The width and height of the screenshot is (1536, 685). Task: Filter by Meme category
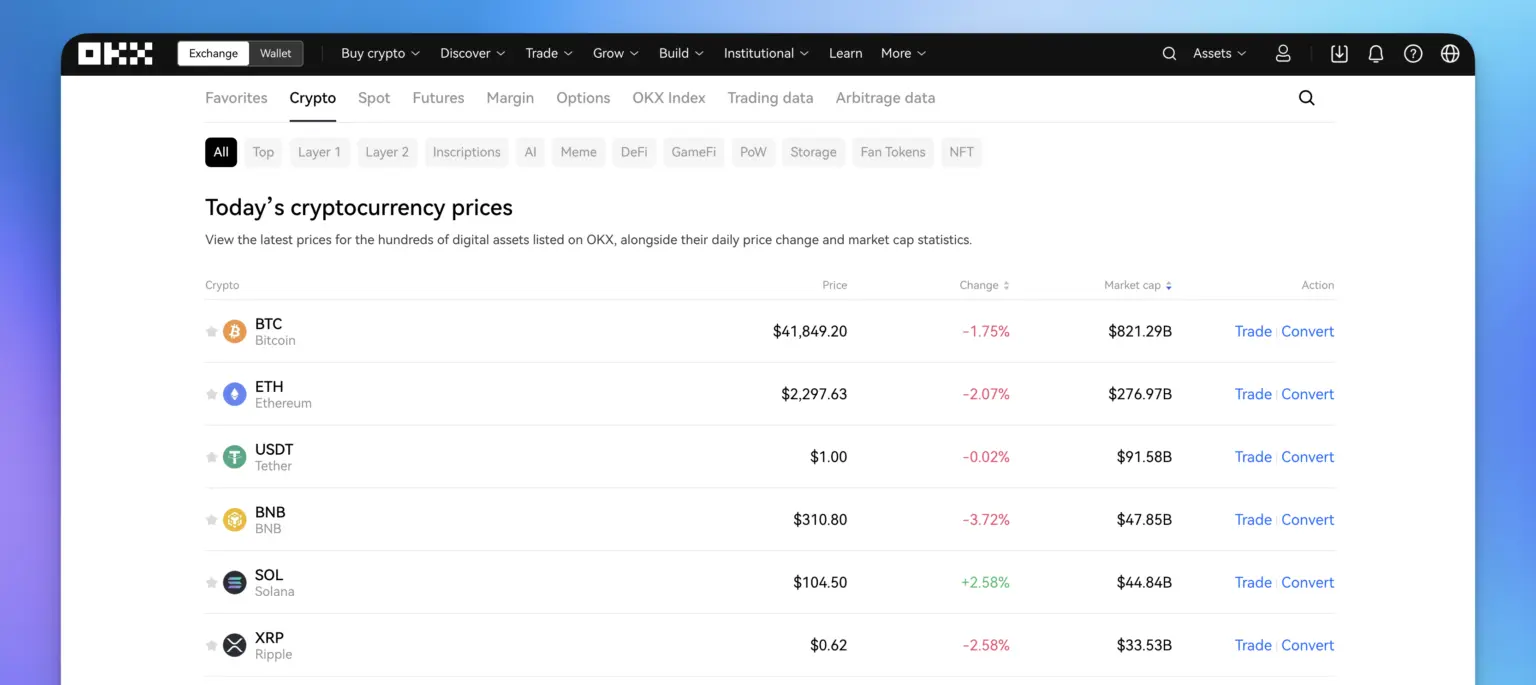tap(578, 152)
